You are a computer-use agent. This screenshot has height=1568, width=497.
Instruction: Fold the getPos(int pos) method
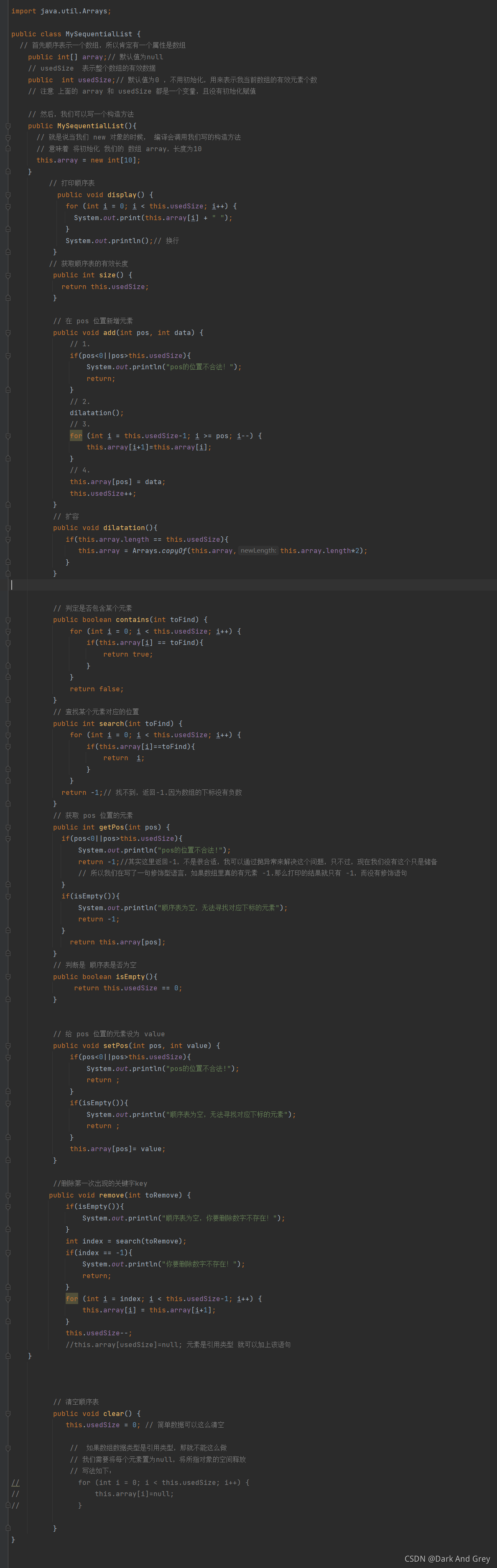[x=8, y=827]
